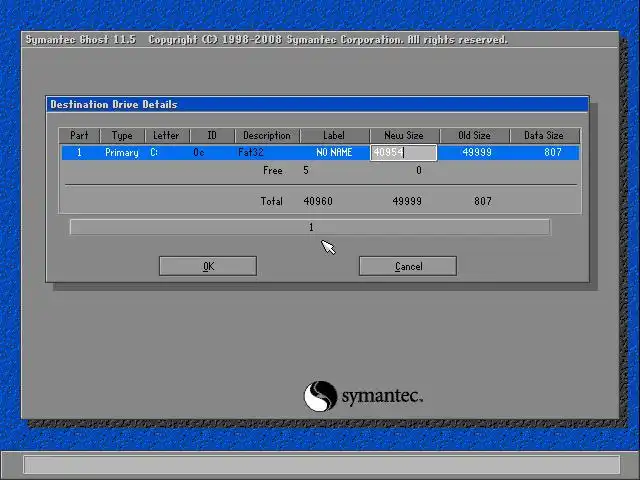Click the partition layout bar labeled 1
Image resolution: width=640 pixels, height=480 pixels.
click(310, 227)
